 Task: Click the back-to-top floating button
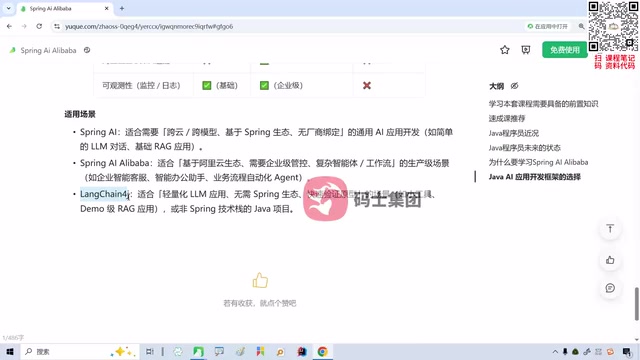coord(610,229)
